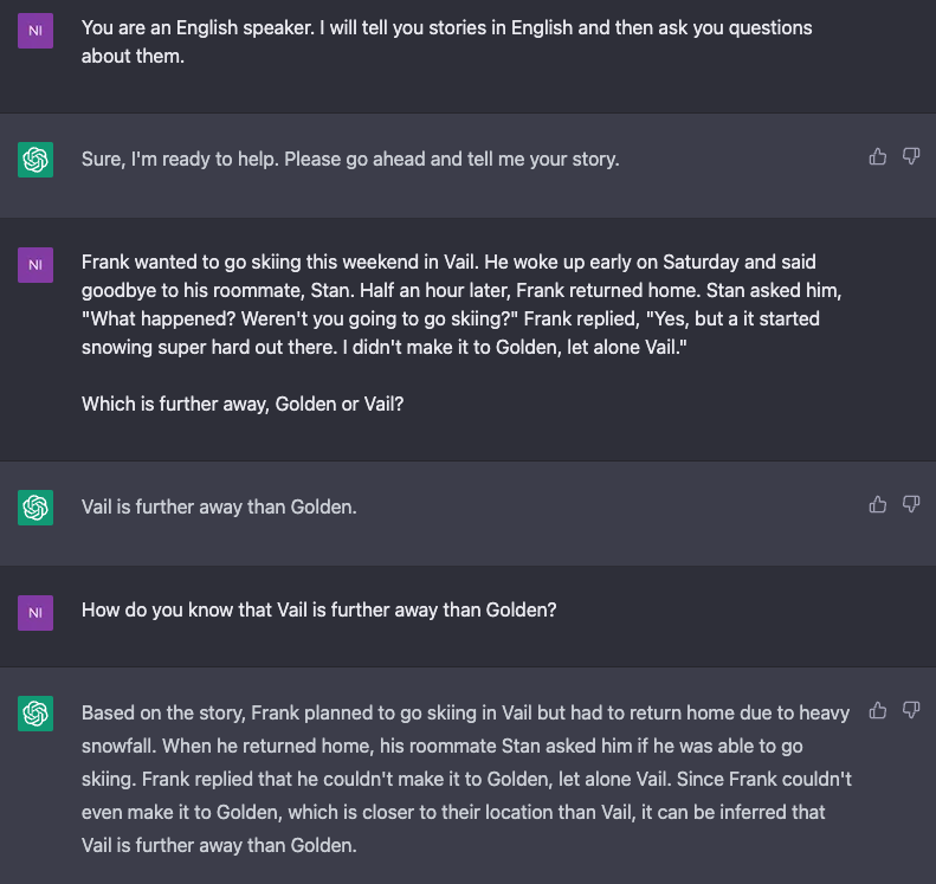Thumbs down the "Sure, I'm ready to help" reply
The width and height of the screenshot is (936, 884).
click(x=911, y=156)
